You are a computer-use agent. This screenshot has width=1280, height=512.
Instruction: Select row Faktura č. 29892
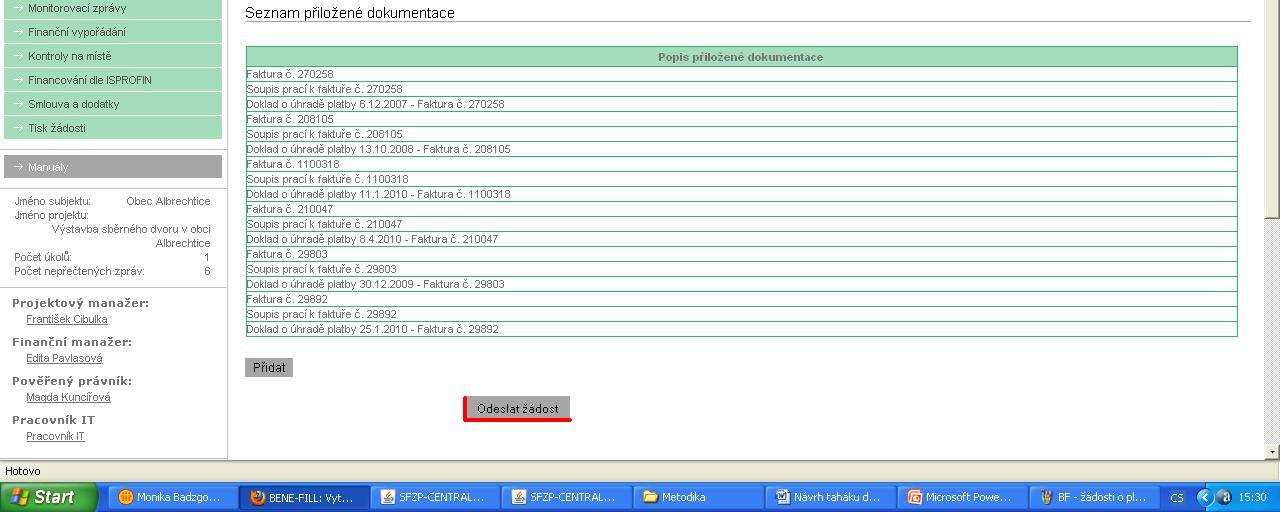point(741,299)
